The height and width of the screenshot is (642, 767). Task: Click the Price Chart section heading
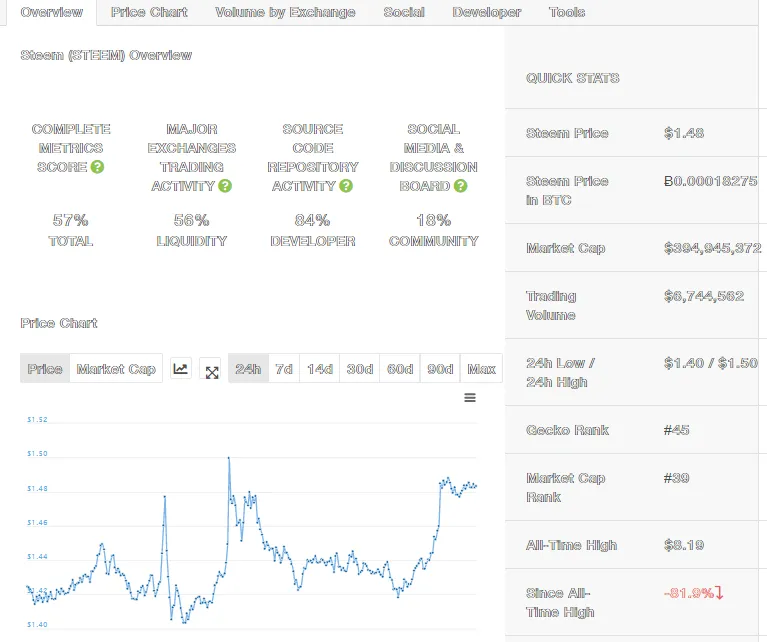pos(59,323)
